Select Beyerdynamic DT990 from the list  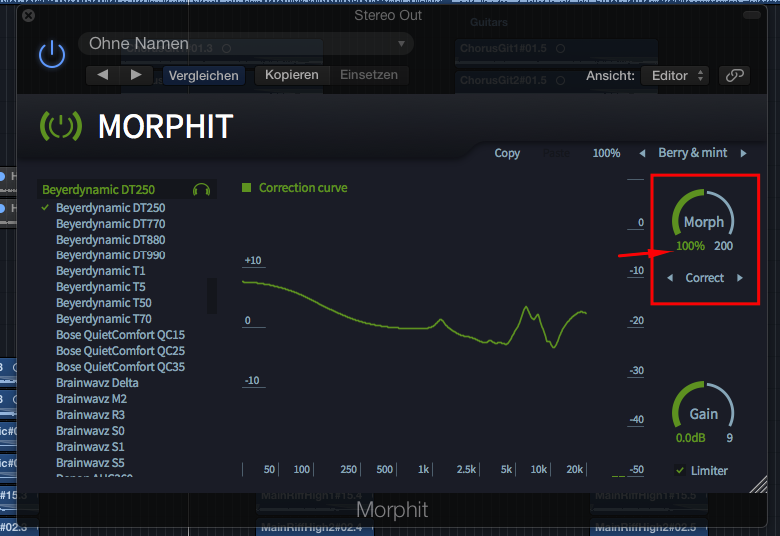(x=110, y=255)
